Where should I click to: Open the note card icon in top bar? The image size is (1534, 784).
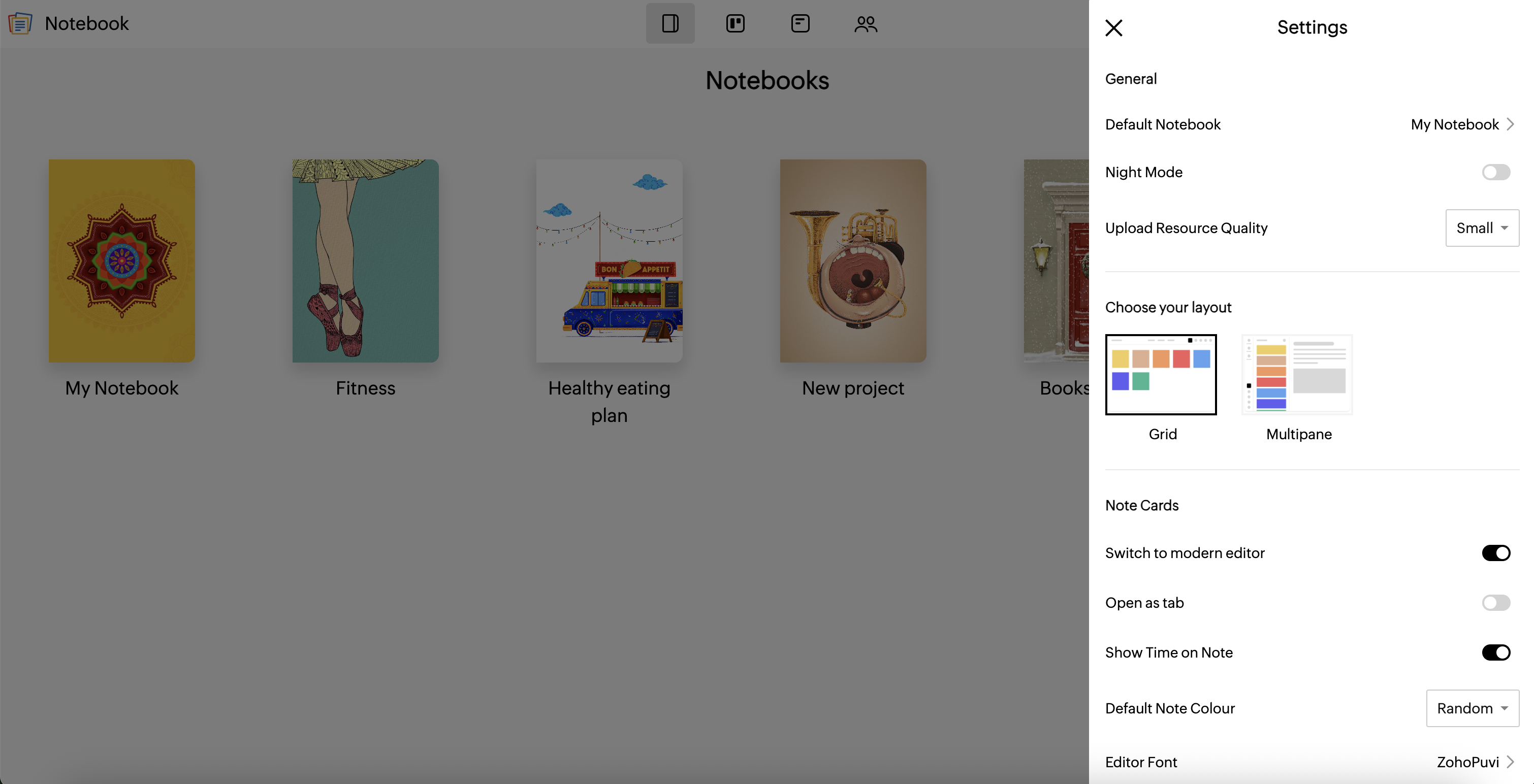800,23
